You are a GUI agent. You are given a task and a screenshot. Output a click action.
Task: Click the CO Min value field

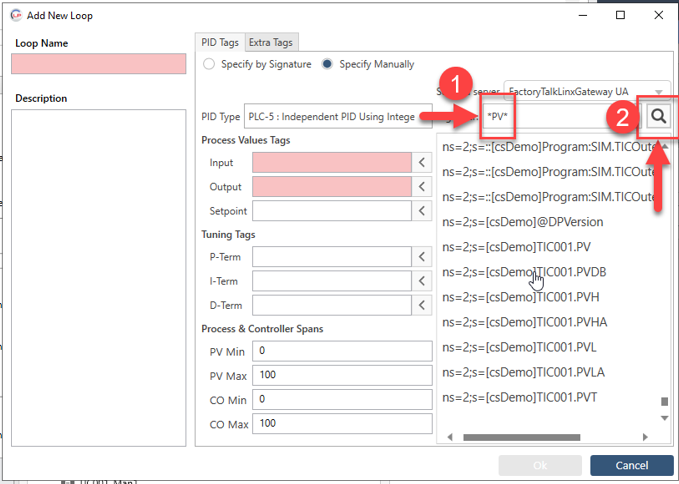coord(342,399)
